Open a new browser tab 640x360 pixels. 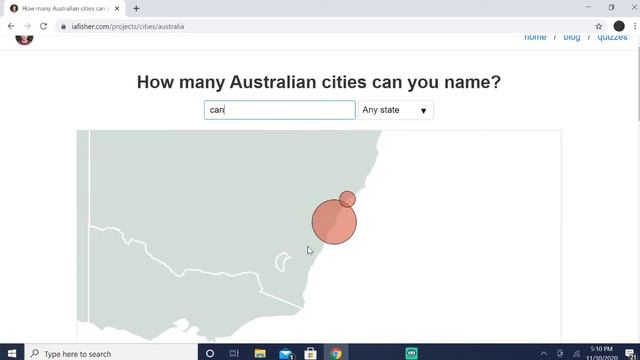click(136, 8)
